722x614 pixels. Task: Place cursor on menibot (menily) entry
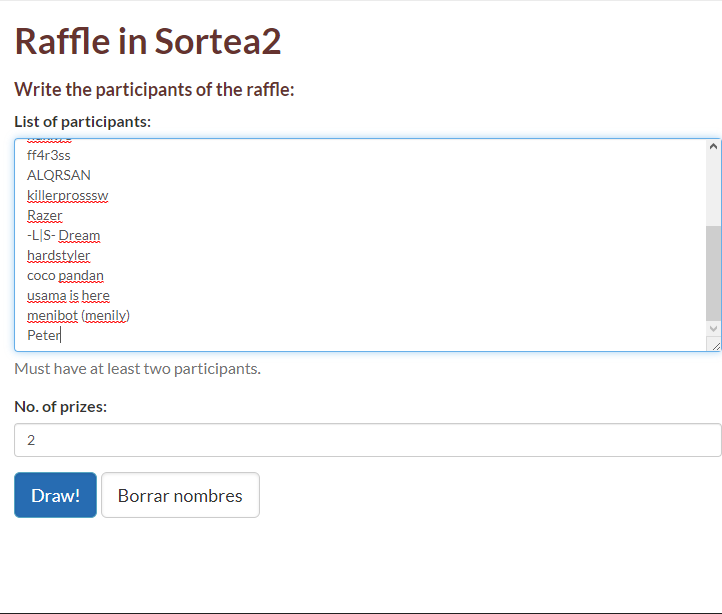click(x=79, y=315)
